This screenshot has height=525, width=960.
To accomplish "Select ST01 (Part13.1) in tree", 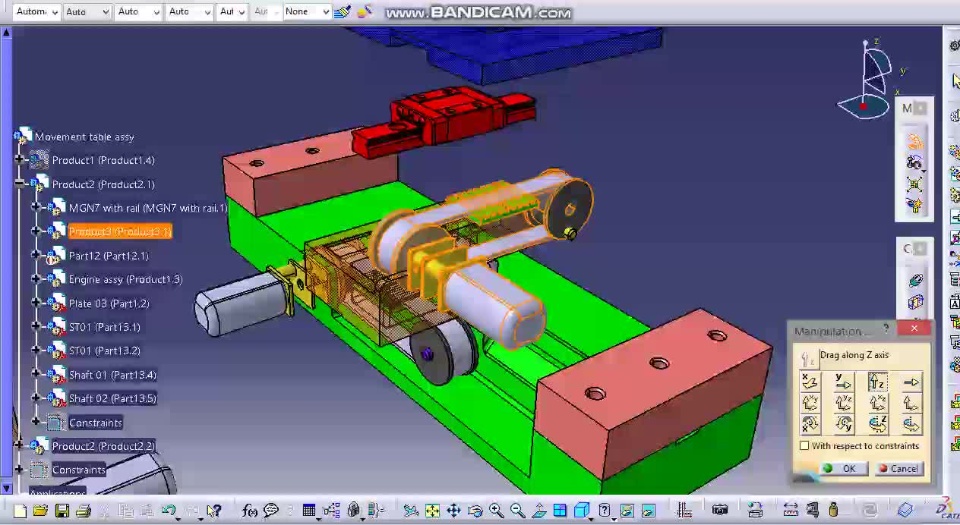I will click(x=104, y=327).
